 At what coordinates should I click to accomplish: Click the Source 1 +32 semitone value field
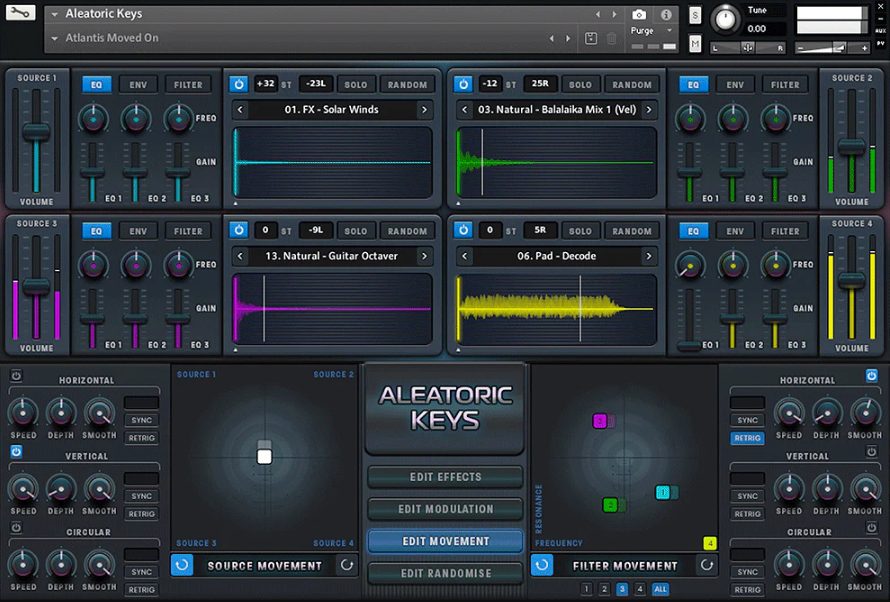click(x=265, y=84)
